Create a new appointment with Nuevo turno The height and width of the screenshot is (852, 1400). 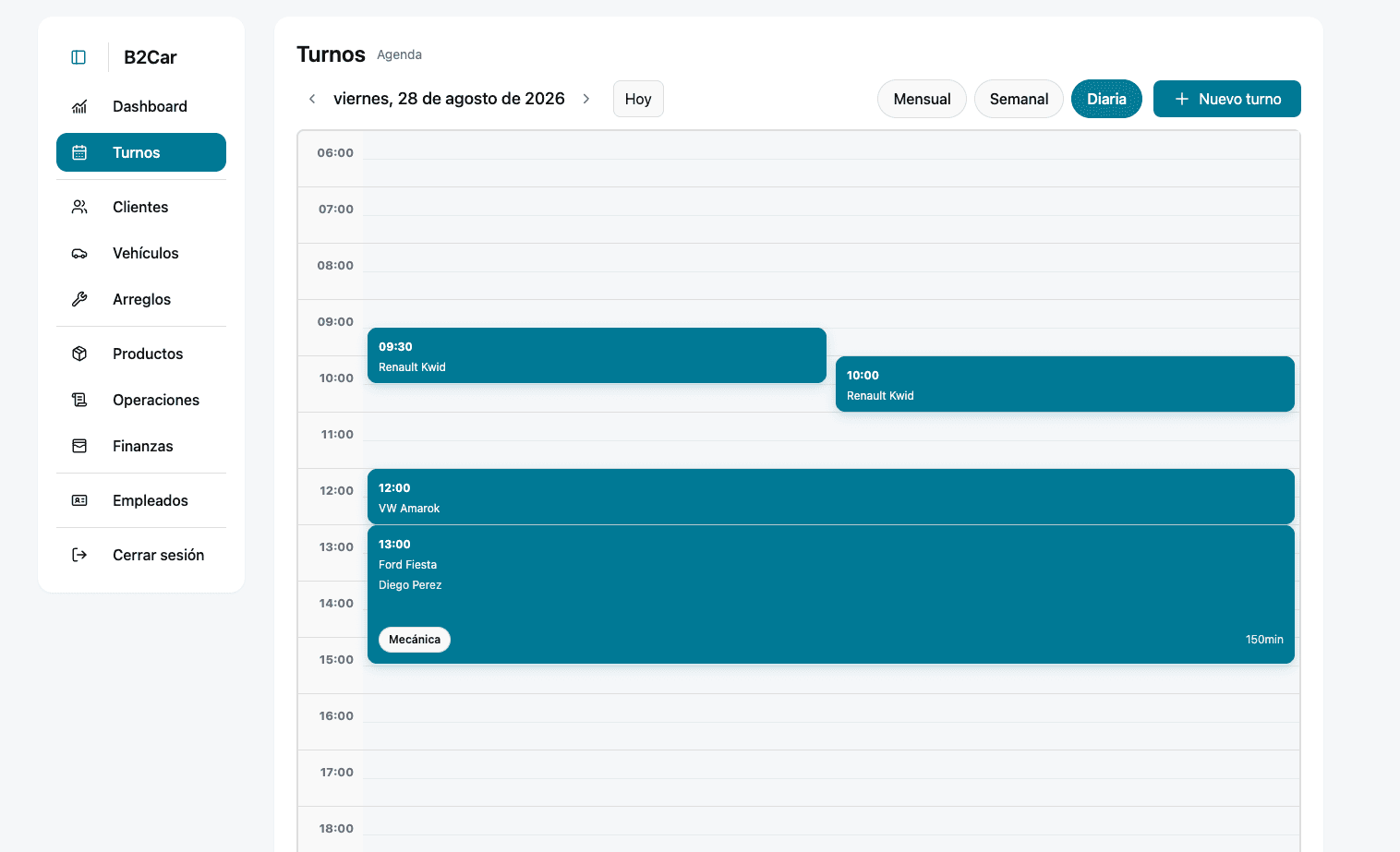click(x=1227, y=99)
